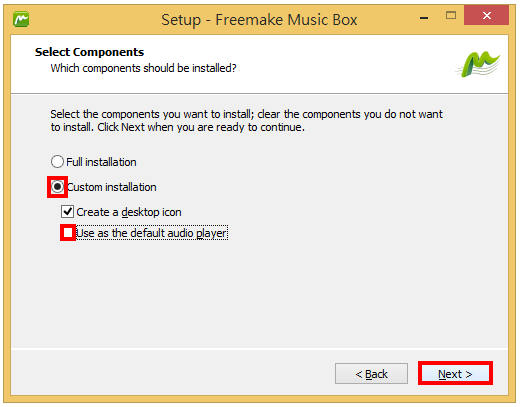
Task: Click the 'Full installation' label text
Action: [x=101, y=162]
